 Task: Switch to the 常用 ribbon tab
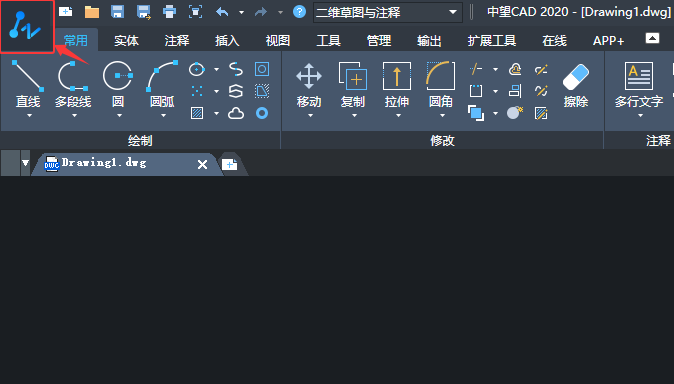point(76,40)
